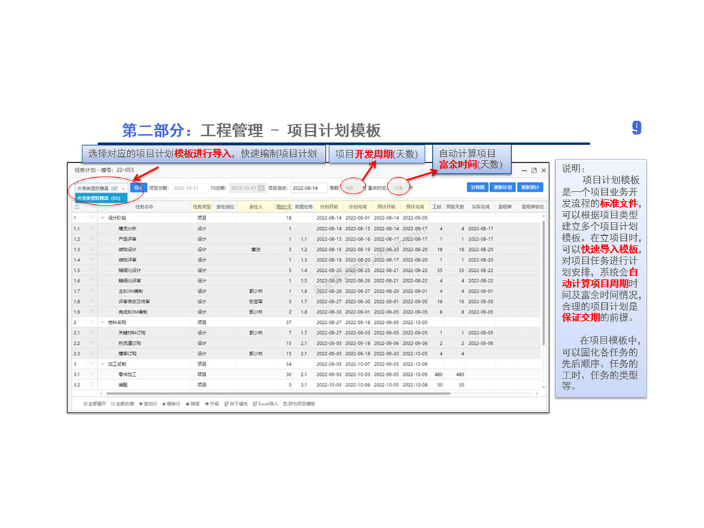Open the calendar icon in T0交期 field
Image resolution: width=704 pixels, height=528 pixels.
261,188
